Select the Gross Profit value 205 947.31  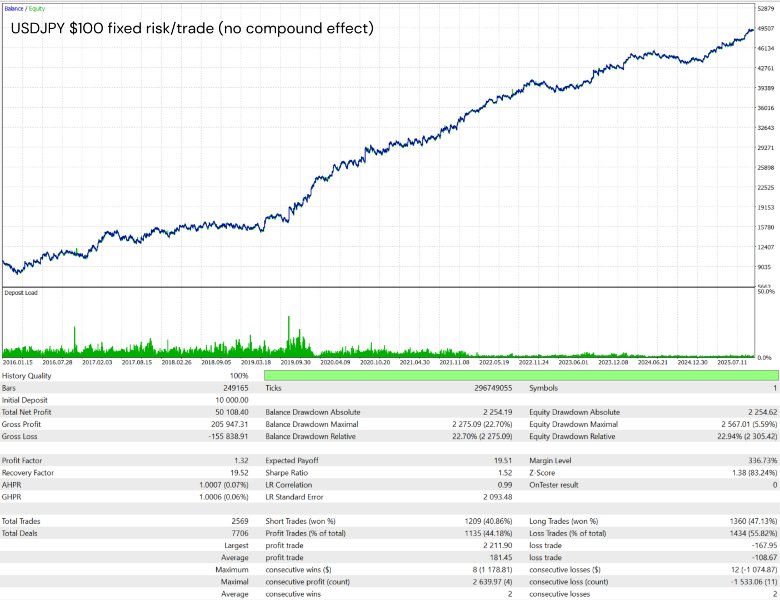[x=230, y=424]
